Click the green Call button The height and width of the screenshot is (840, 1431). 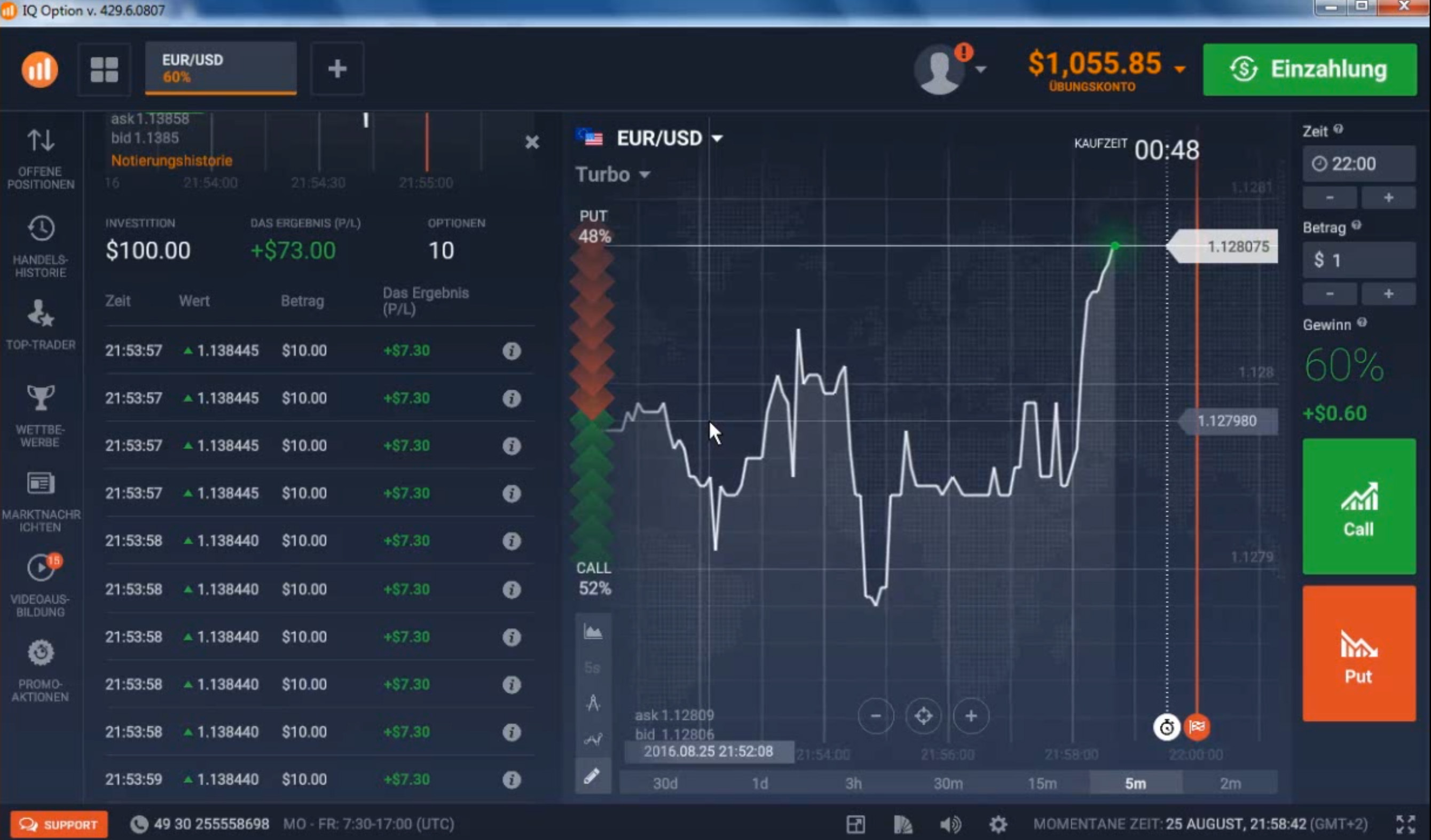click(x=1359, y=506)
